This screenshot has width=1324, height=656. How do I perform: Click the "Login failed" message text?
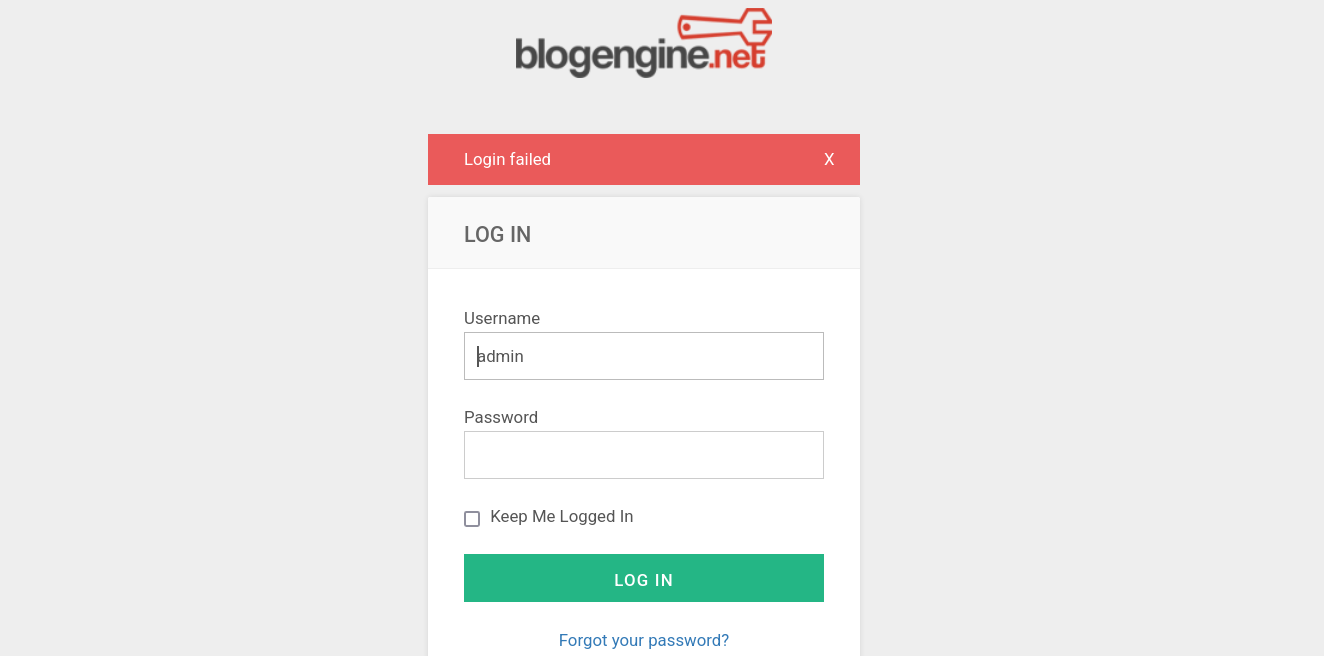point(507,159)
